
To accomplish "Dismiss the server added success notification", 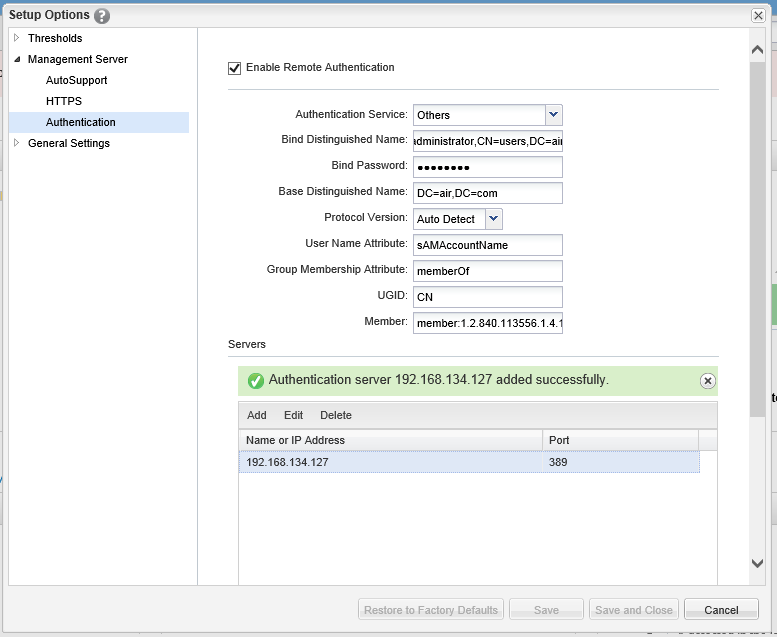I will click(x=707, y=381).
